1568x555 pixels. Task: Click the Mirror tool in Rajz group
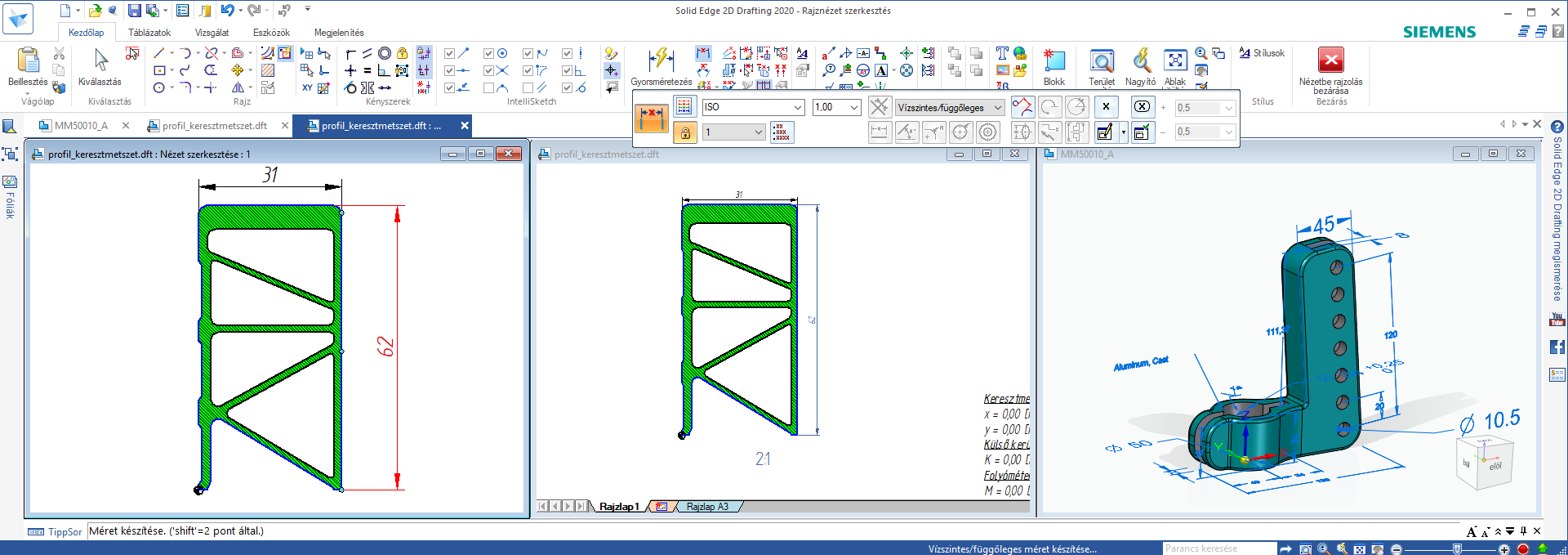pyautogui.click(x=238, y=87)
